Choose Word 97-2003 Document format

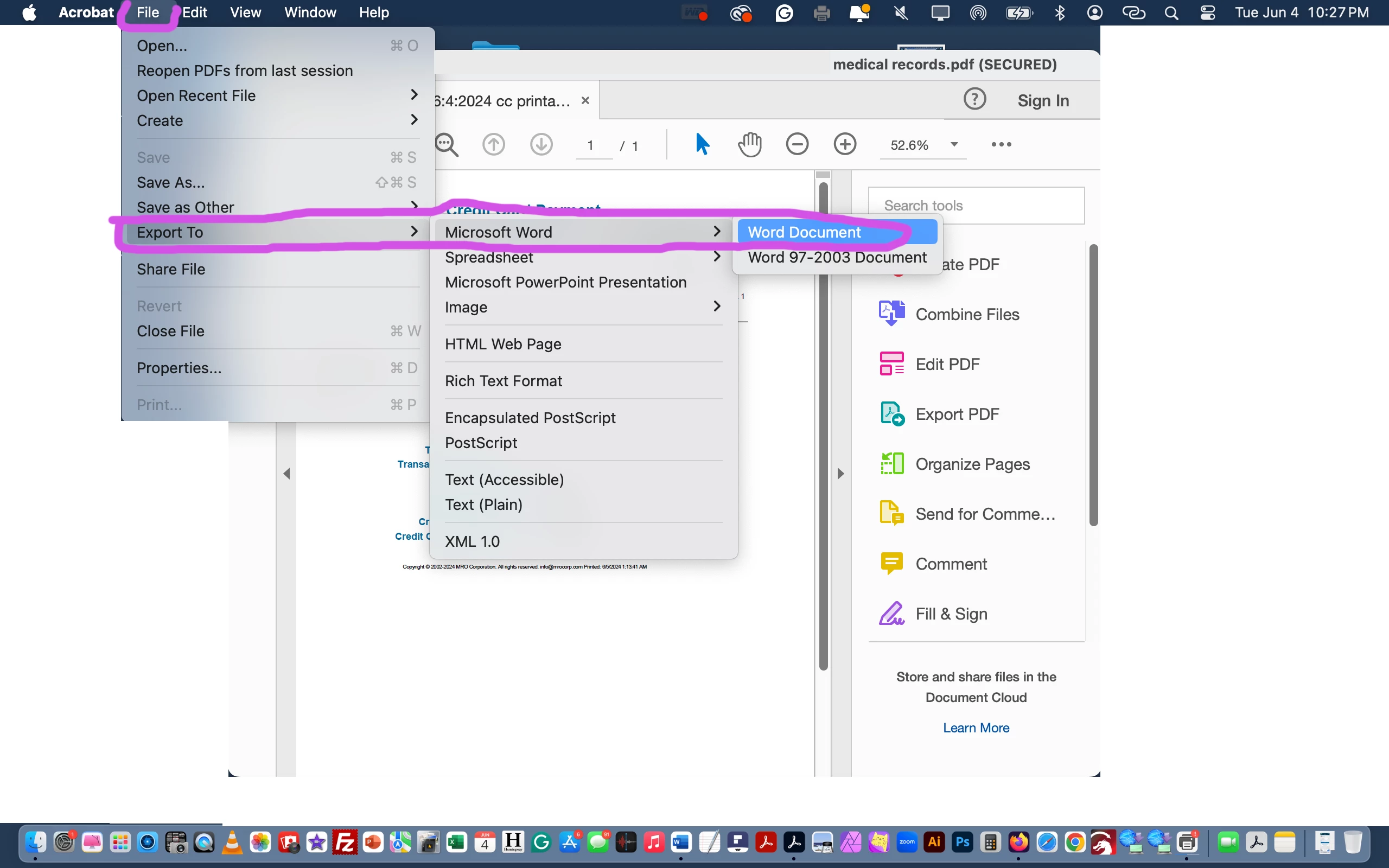point(837,257)
